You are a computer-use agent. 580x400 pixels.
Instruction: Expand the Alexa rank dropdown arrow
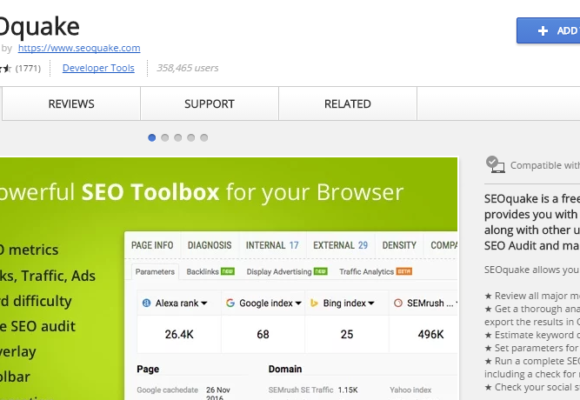coord(204,303)
